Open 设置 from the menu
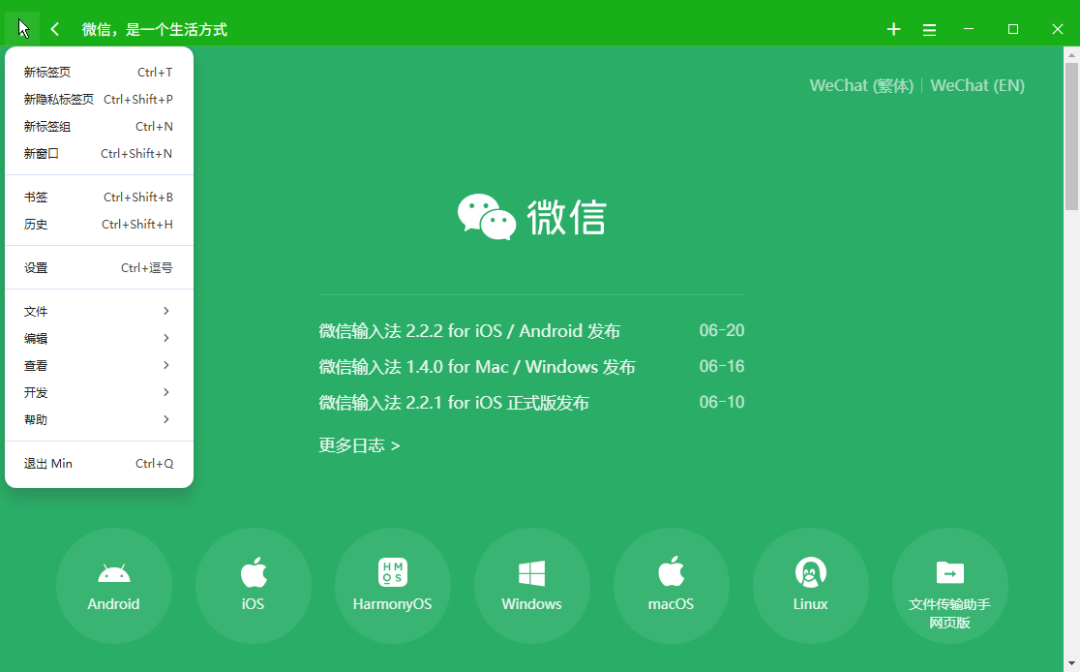Viewport: 1080px width, 672px height. point(98,268)
